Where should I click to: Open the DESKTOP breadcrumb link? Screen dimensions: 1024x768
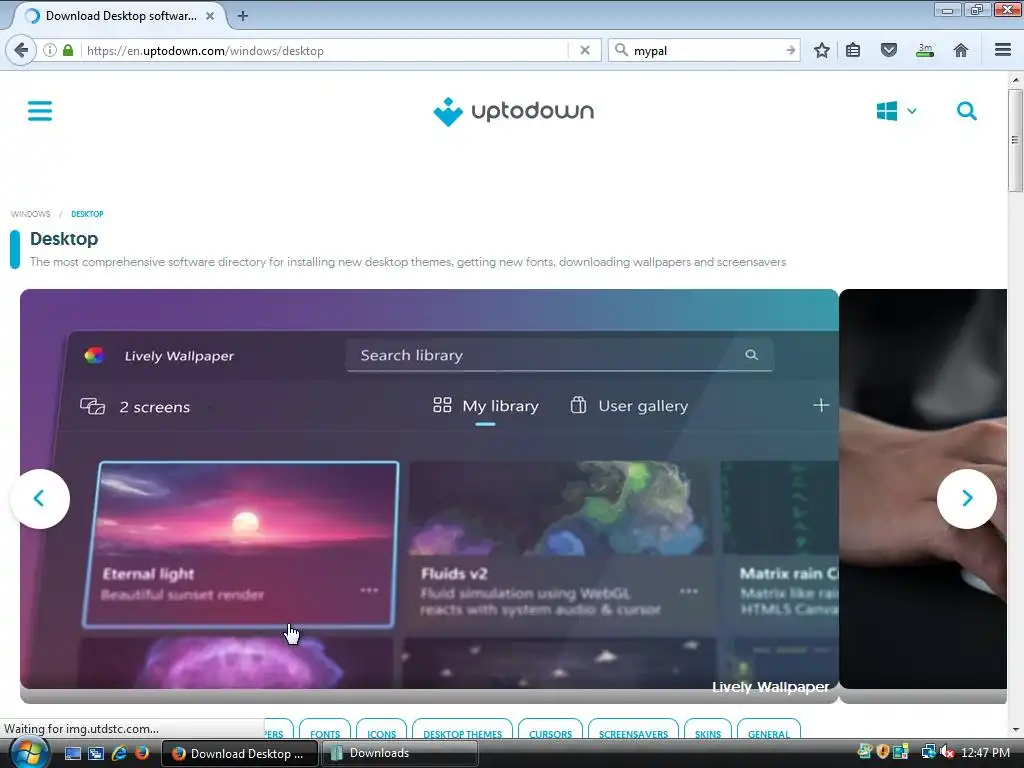pyautogui.click(x=87, y=214)
